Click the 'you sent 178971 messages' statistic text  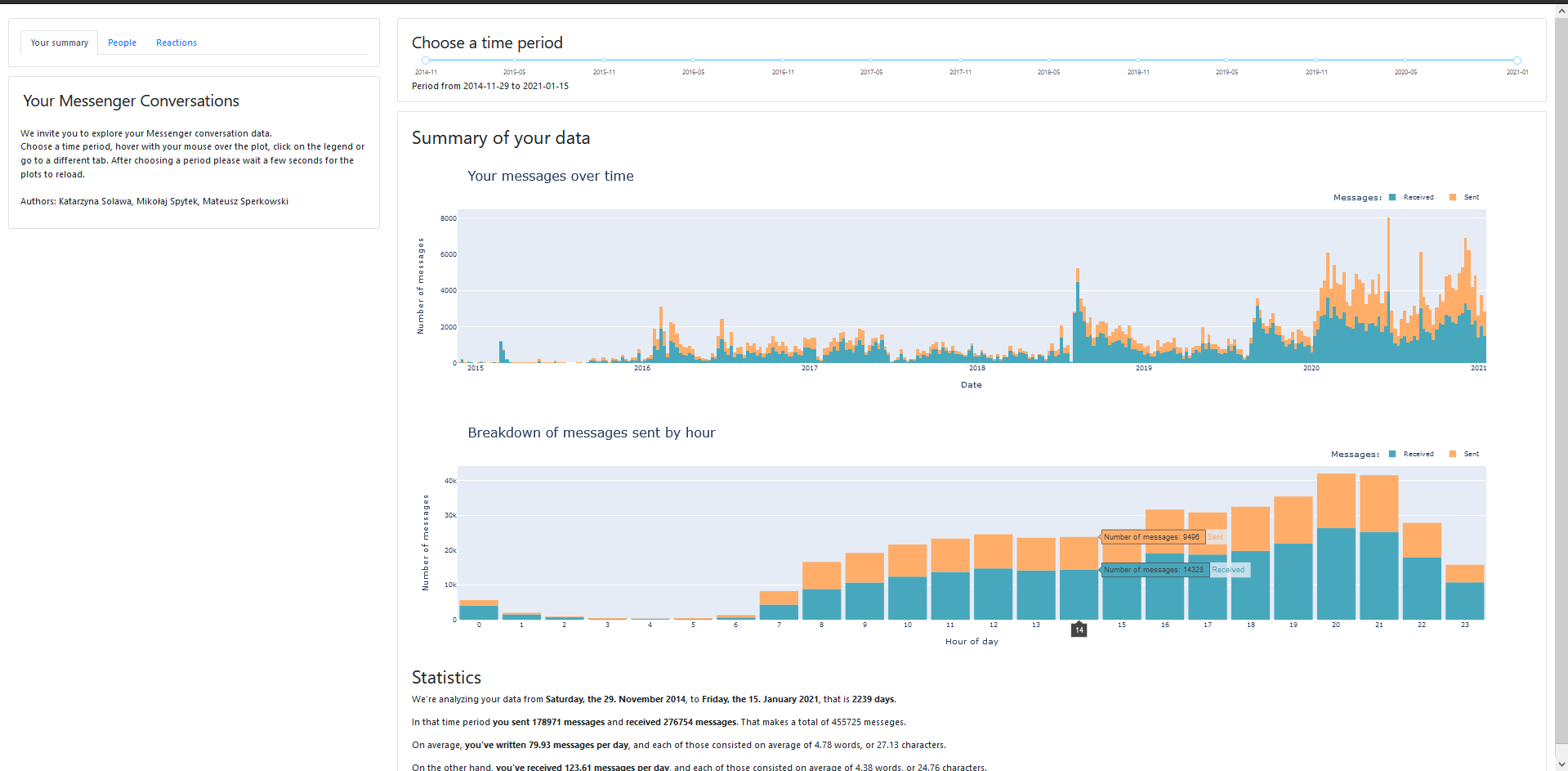tap(548, 722)
